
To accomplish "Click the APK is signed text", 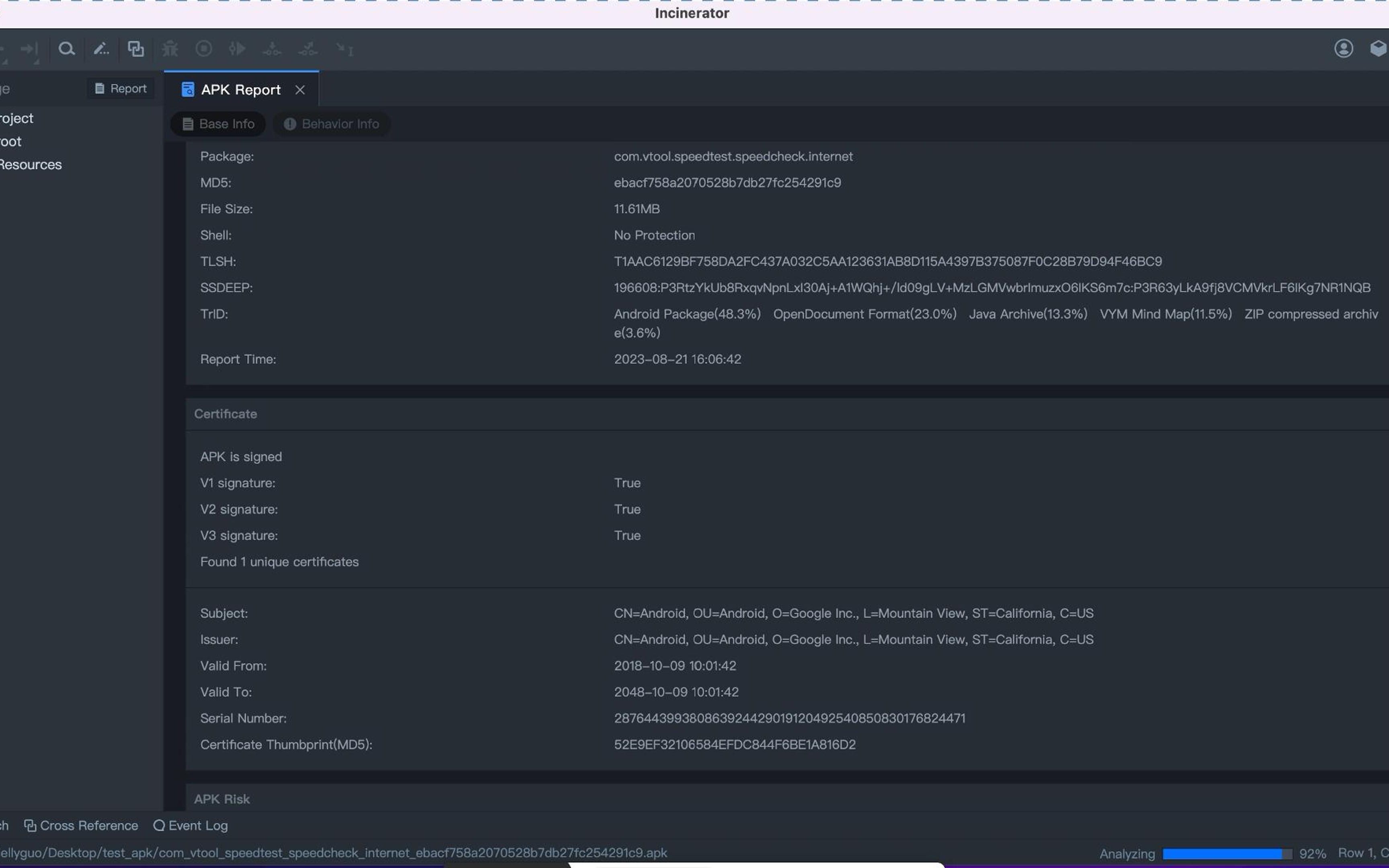I will coord(241,457).
